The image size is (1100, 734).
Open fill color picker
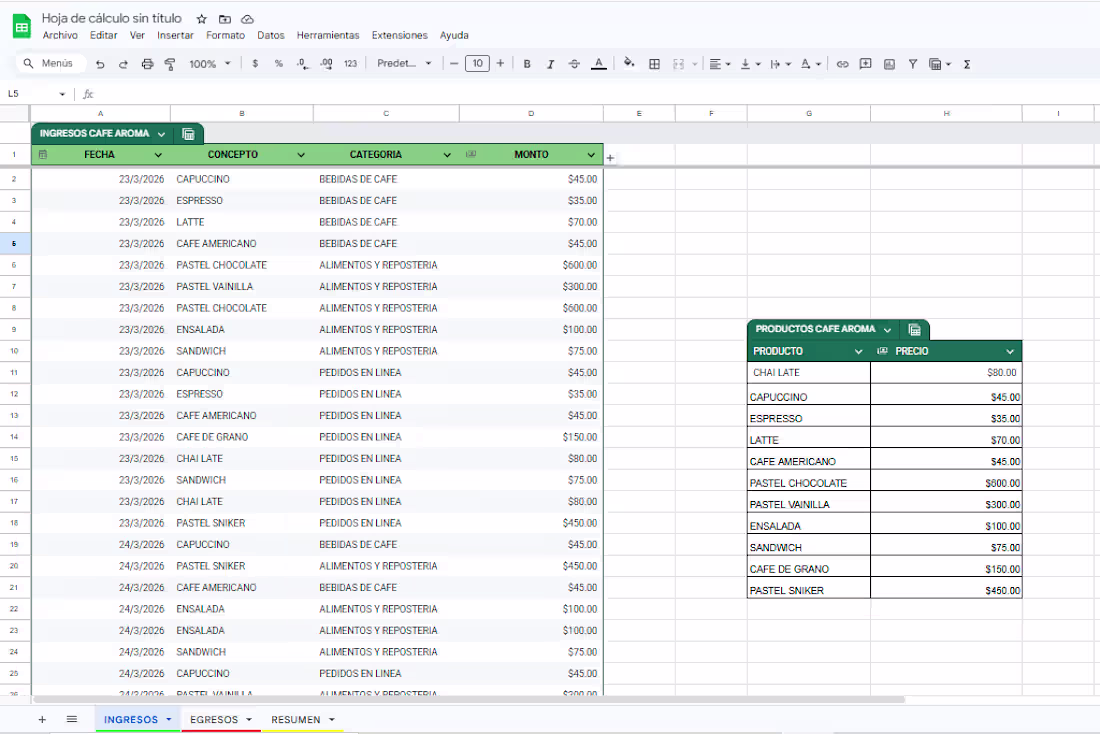[x=629, y=64]
